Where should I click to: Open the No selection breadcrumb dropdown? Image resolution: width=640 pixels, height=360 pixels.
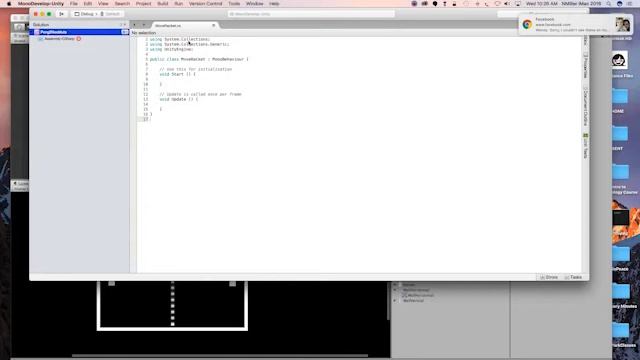point(144,33)
